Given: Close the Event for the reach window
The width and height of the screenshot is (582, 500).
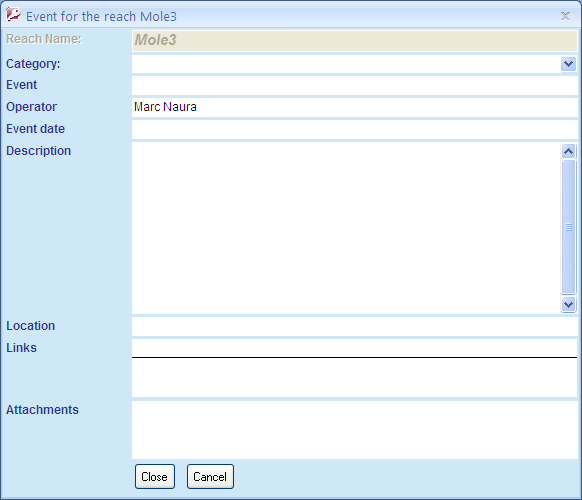Looking at the screenshot, I should click(x=565, y=16).
